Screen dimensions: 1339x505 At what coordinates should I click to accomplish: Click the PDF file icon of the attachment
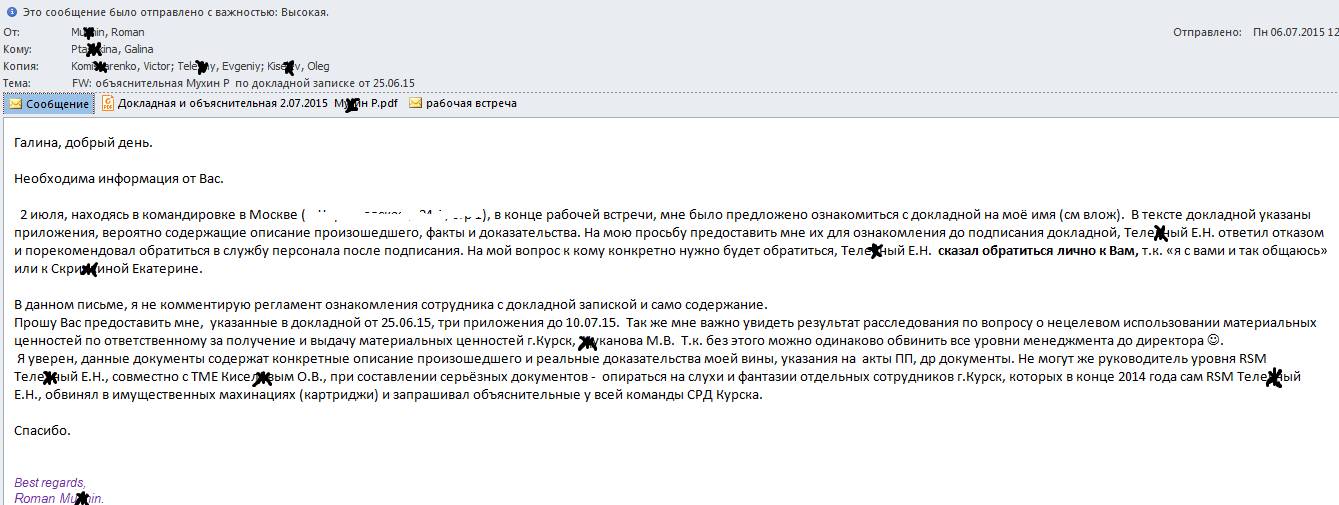(108, 104)
